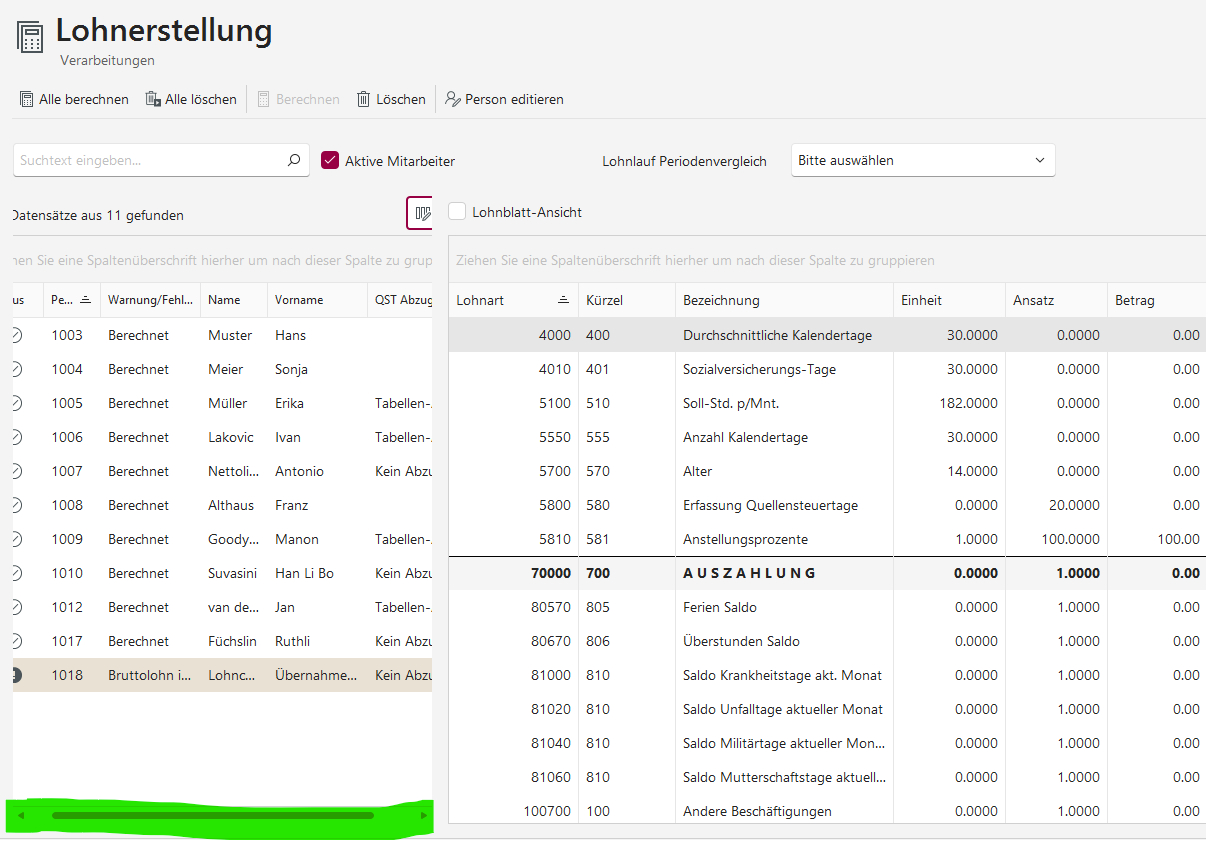The image size is (1206, 842).
Task: Click the Löschen trash icon
Action: (364, 99)
